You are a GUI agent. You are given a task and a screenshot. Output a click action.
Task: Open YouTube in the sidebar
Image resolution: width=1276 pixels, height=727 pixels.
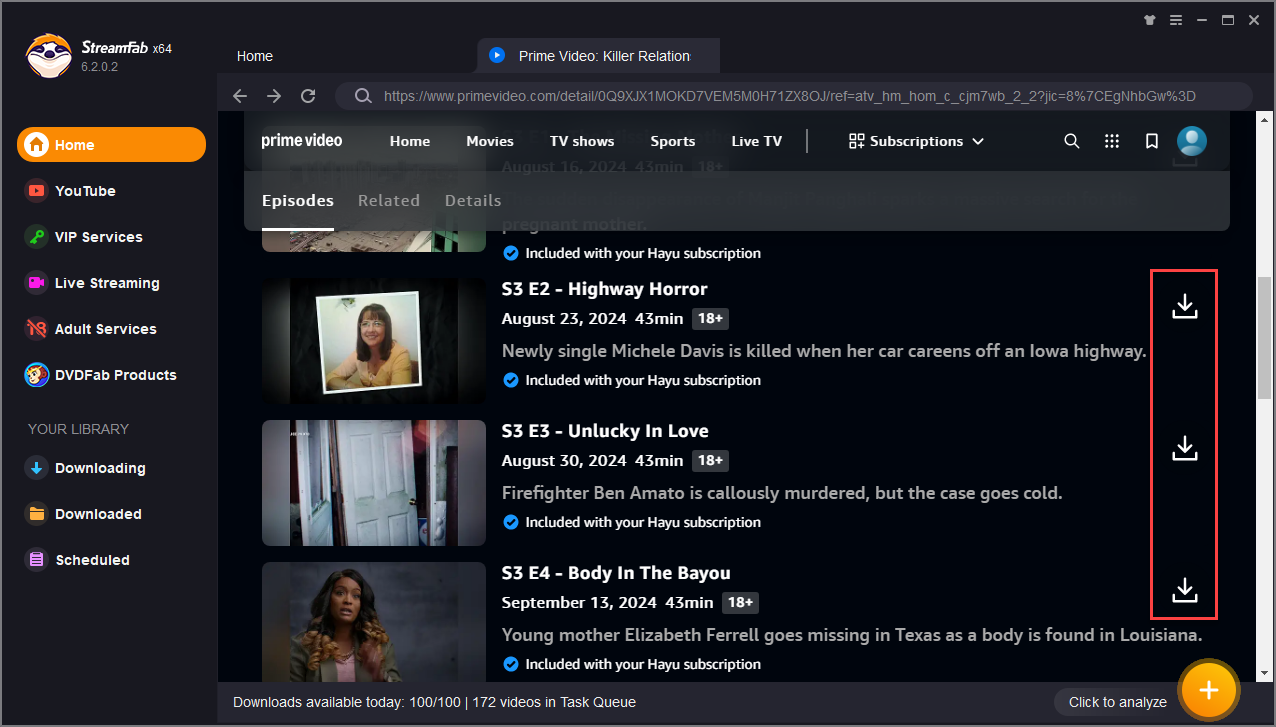(85, 191)
